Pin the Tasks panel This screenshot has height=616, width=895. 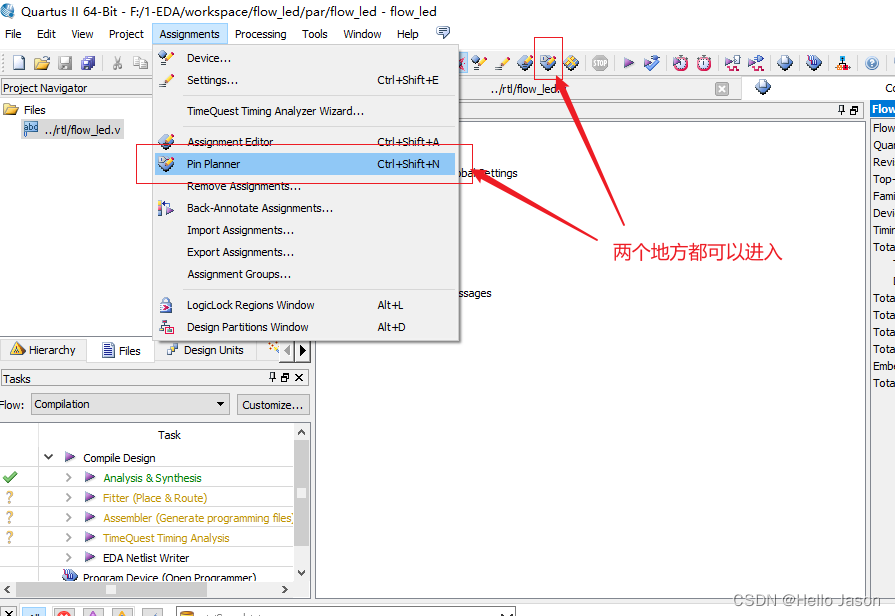click(x=272, y=377)
